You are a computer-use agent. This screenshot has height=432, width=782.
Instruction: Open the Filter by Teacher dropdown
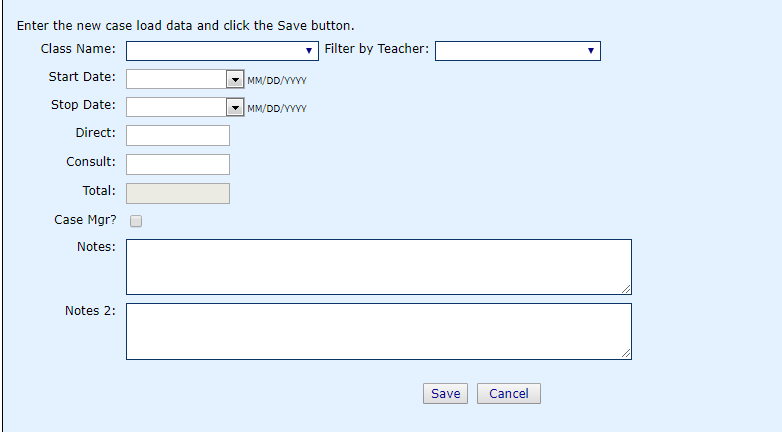(518, 51)
